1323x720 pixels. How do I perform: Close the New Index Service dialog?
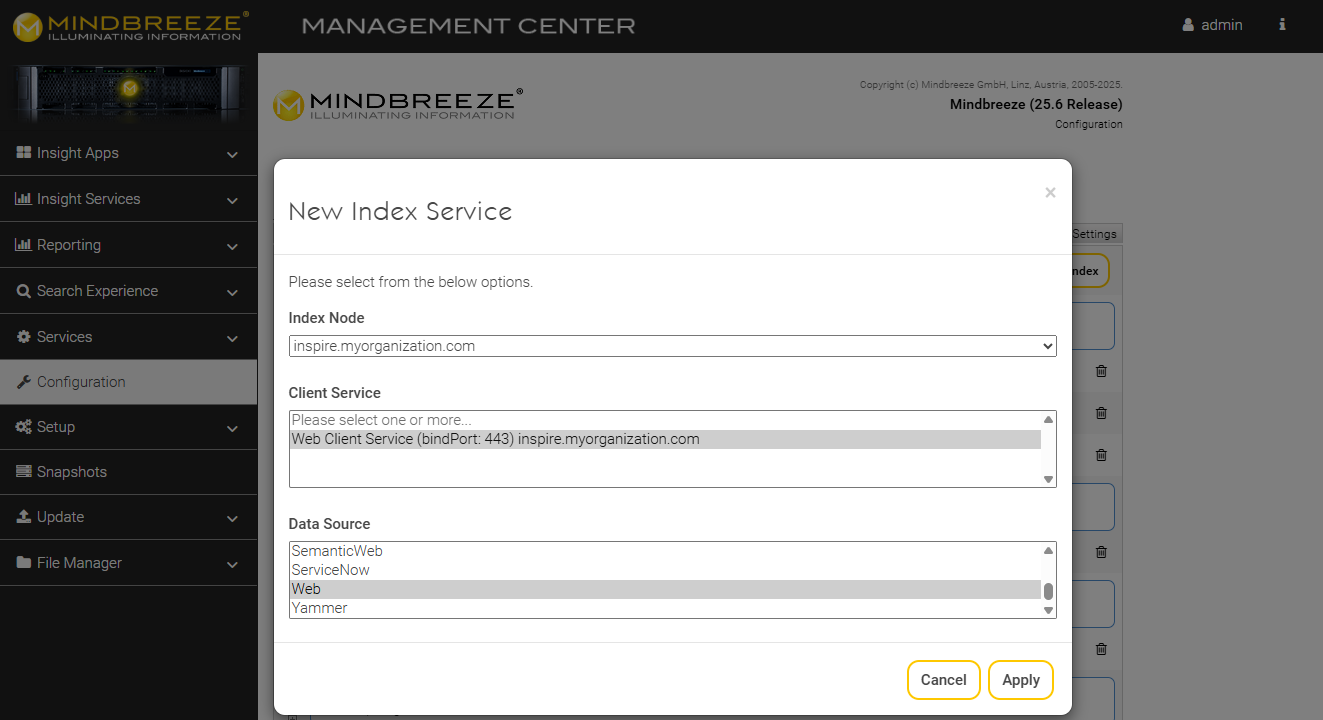pos(1050,192)
